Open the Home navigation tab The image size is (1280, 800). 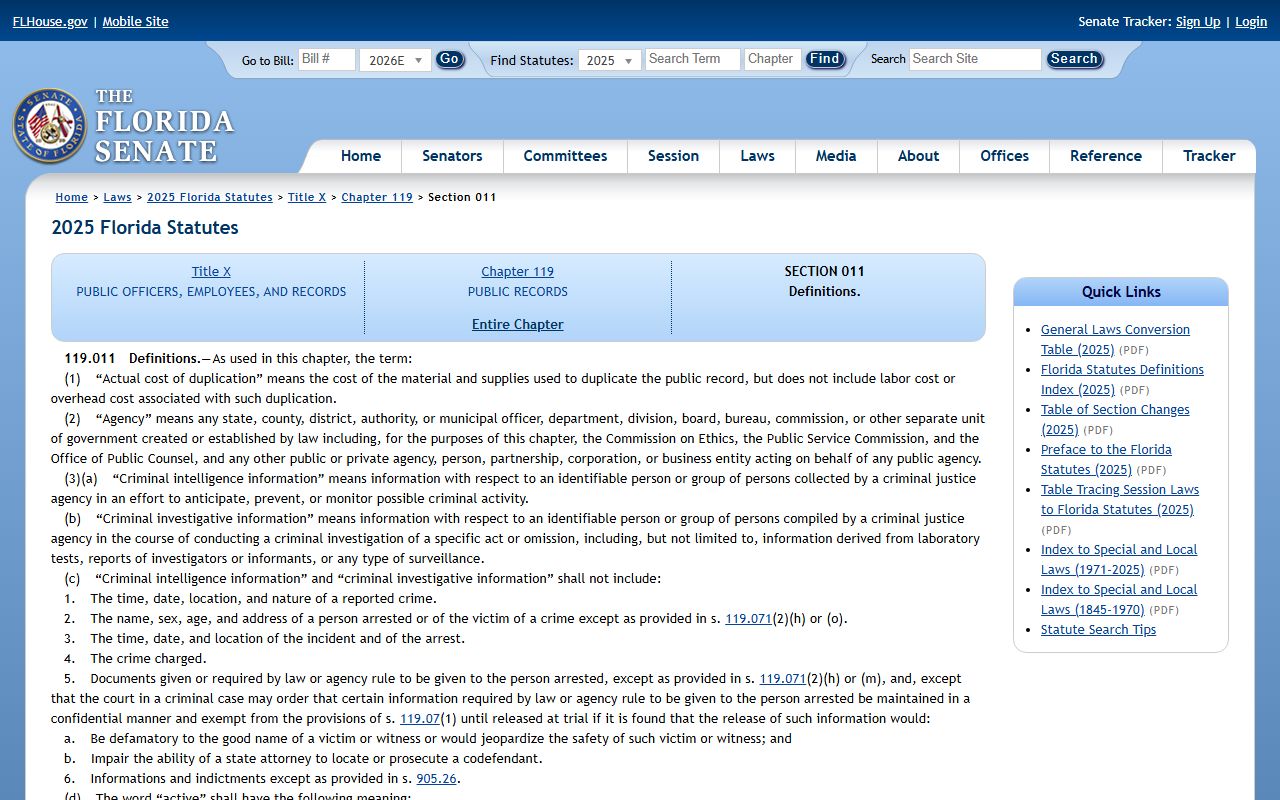click(360, 156)
